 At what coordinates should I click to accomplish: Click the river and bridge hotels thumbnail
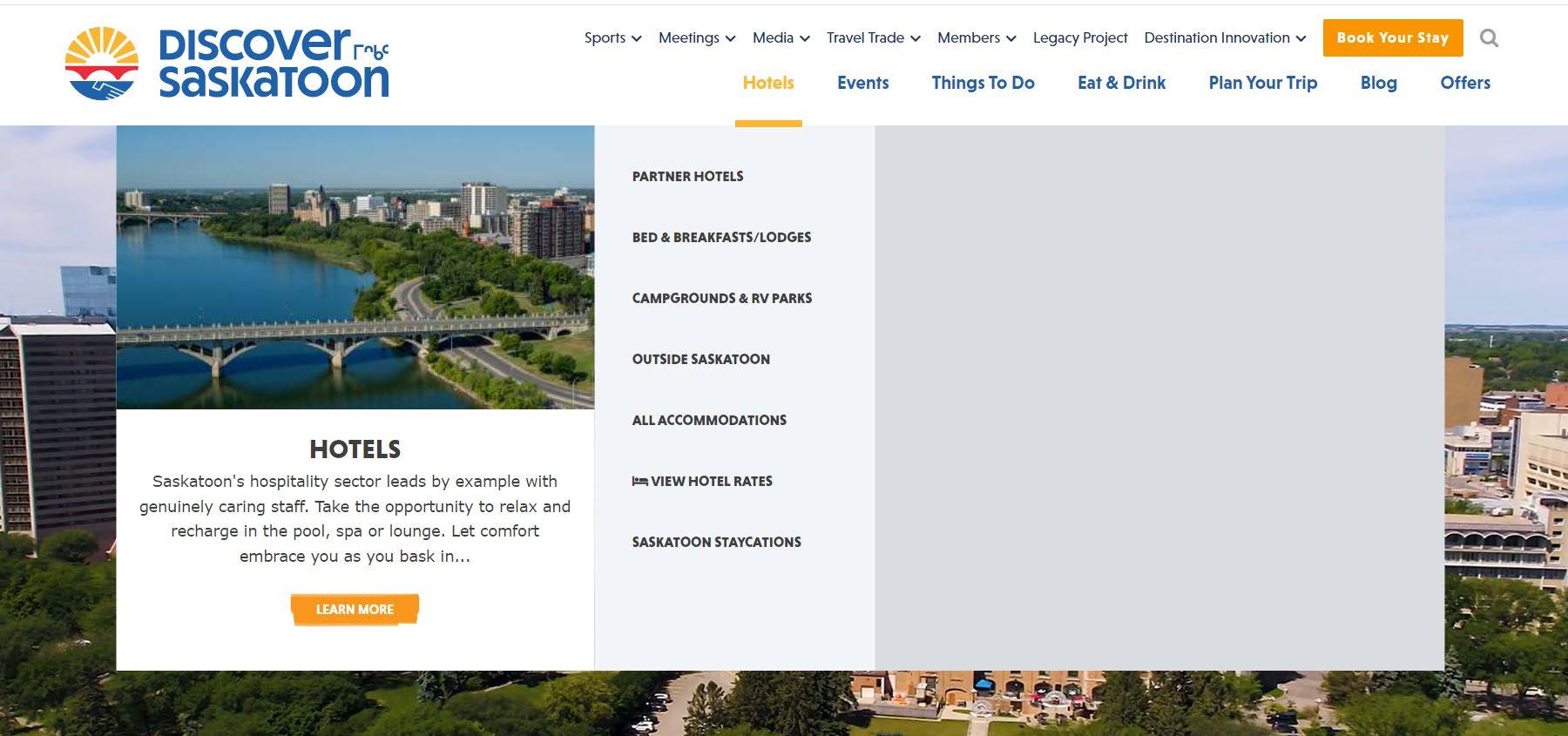point(355,267)
